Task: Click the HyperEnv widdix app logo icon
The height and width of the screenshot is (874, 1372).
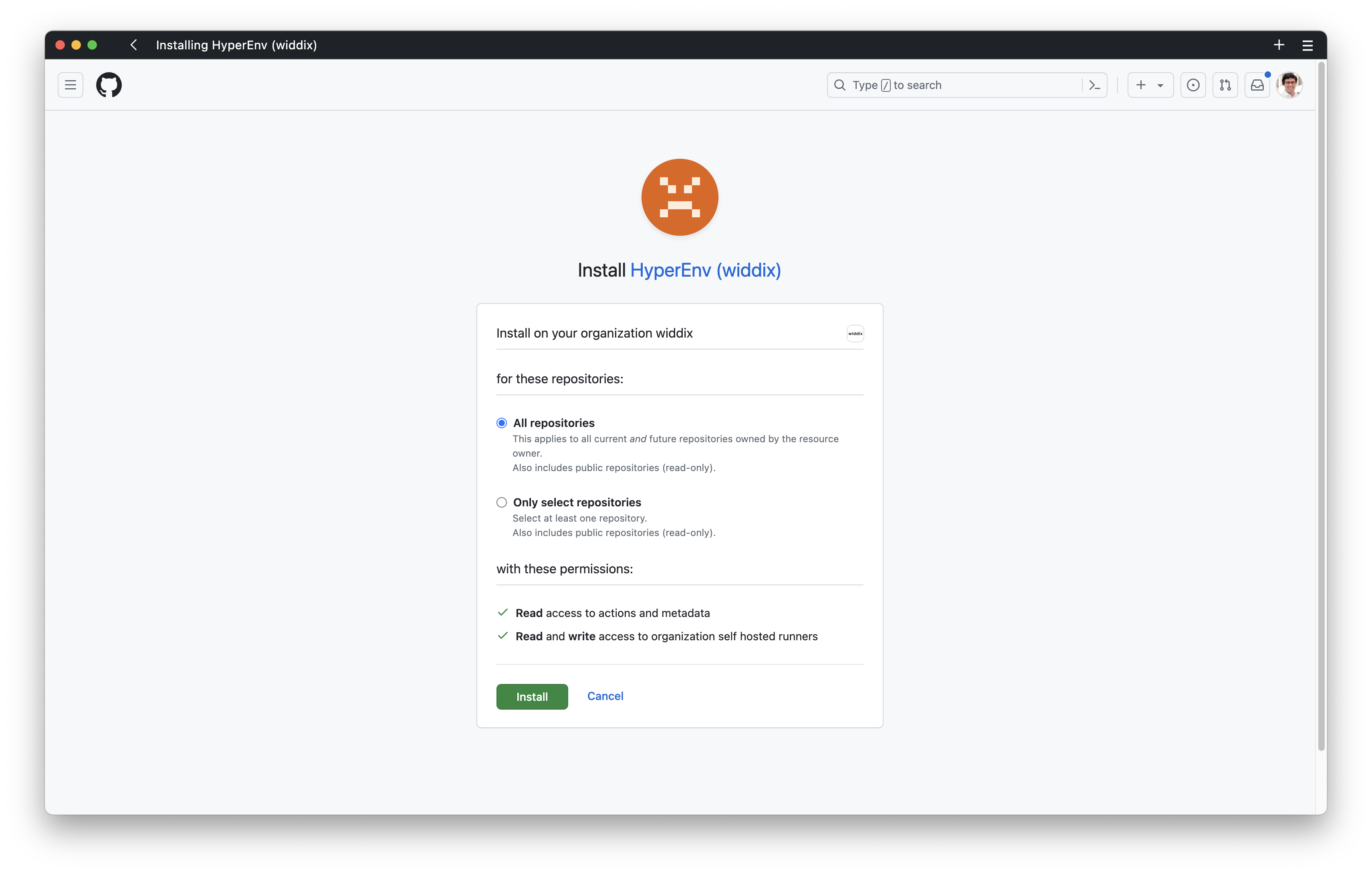Action: [x=679, y=197]
